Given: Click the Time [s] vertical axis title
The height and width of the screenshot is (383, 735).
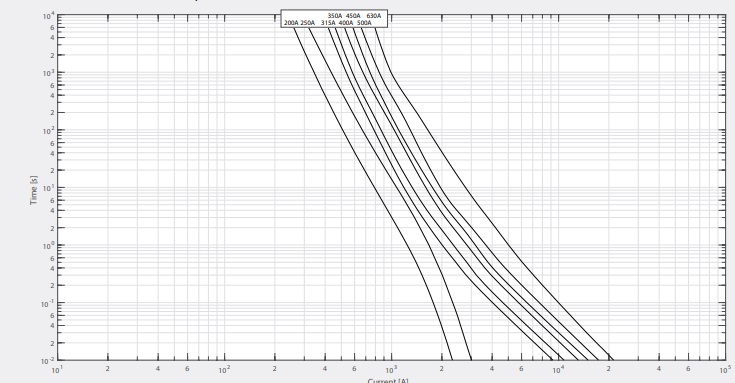Looking at the screenshot, I should point(34,190).
